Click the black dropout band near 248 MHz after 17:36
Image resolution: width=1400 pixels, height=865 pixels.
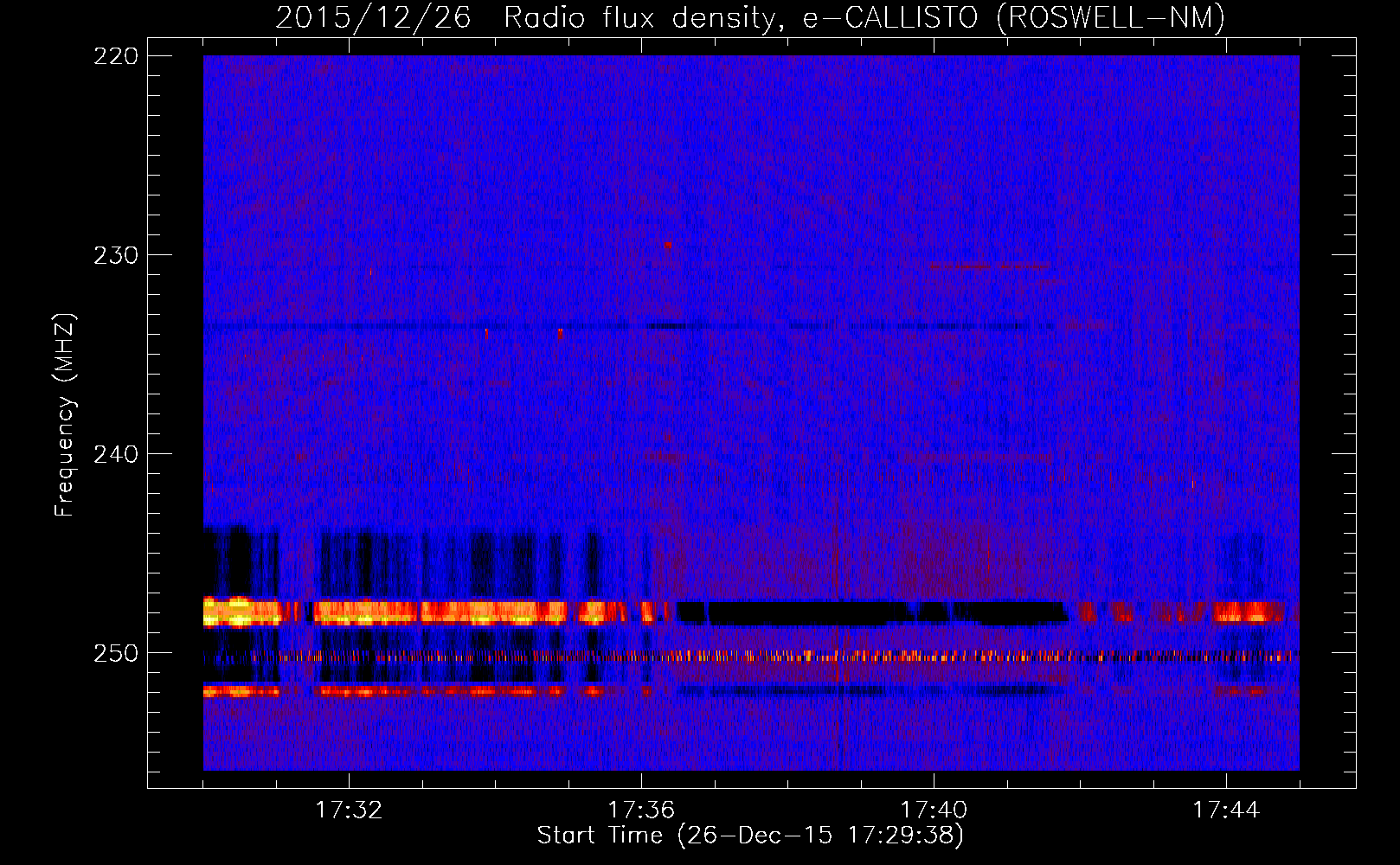[872, 613]
